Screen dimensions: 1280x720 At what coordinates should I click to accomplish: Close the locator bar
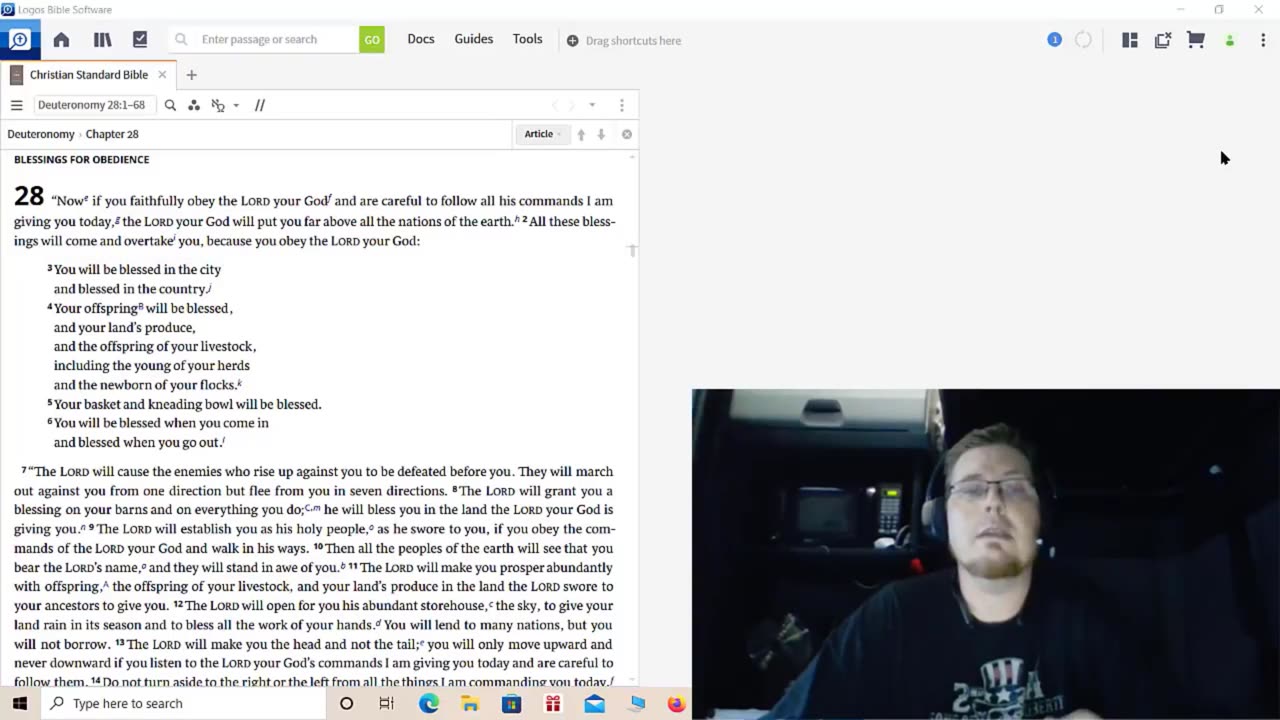[x=627, y=134]
